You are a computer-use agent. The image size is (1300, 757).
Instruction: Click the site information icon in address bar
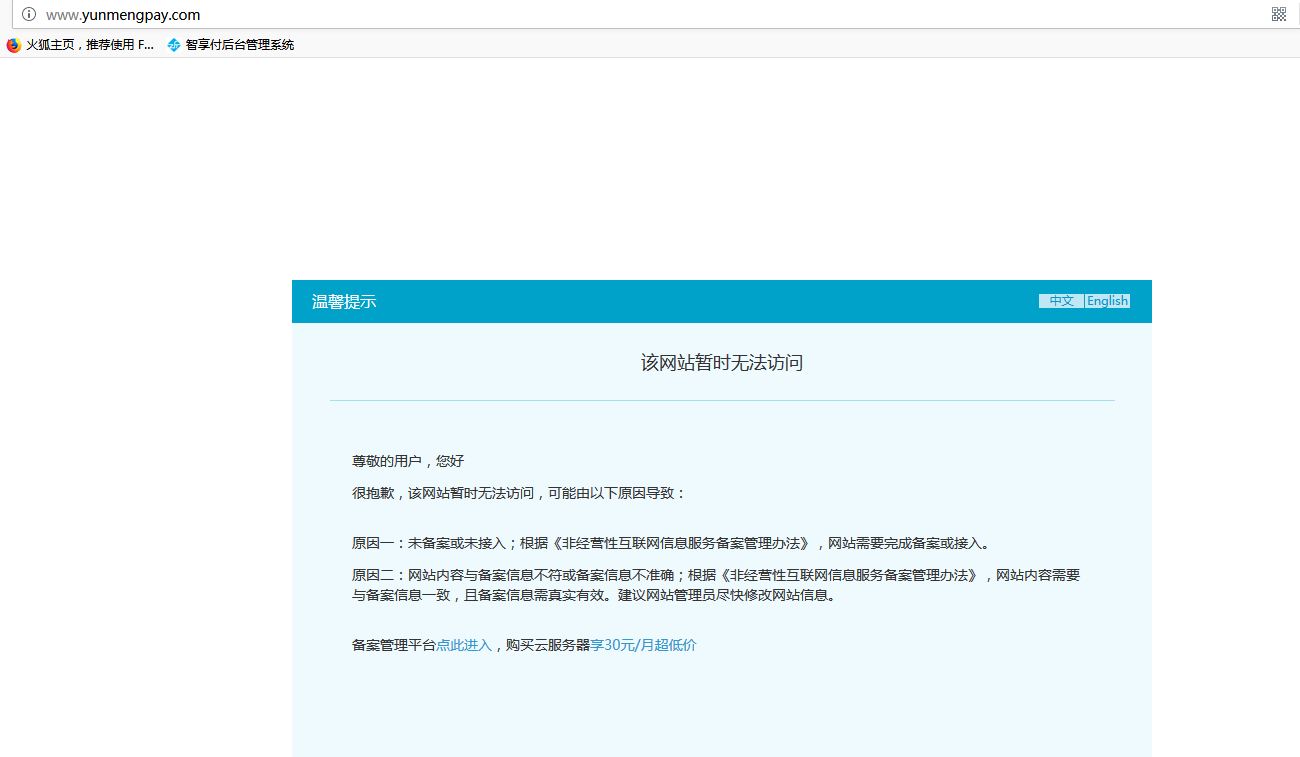tap(29, 14)
